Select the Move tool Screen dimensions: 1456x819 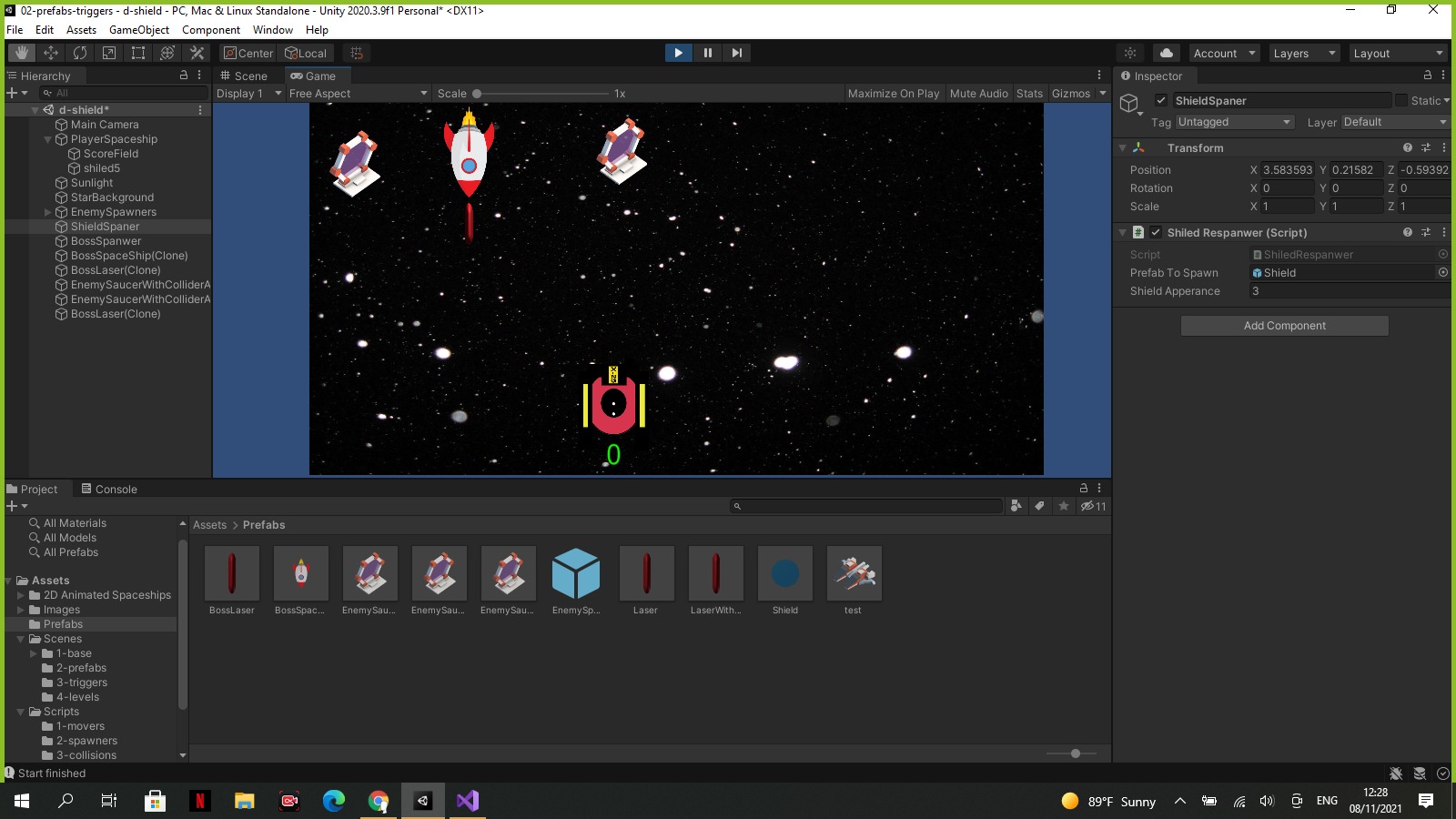tap(51, 53)
